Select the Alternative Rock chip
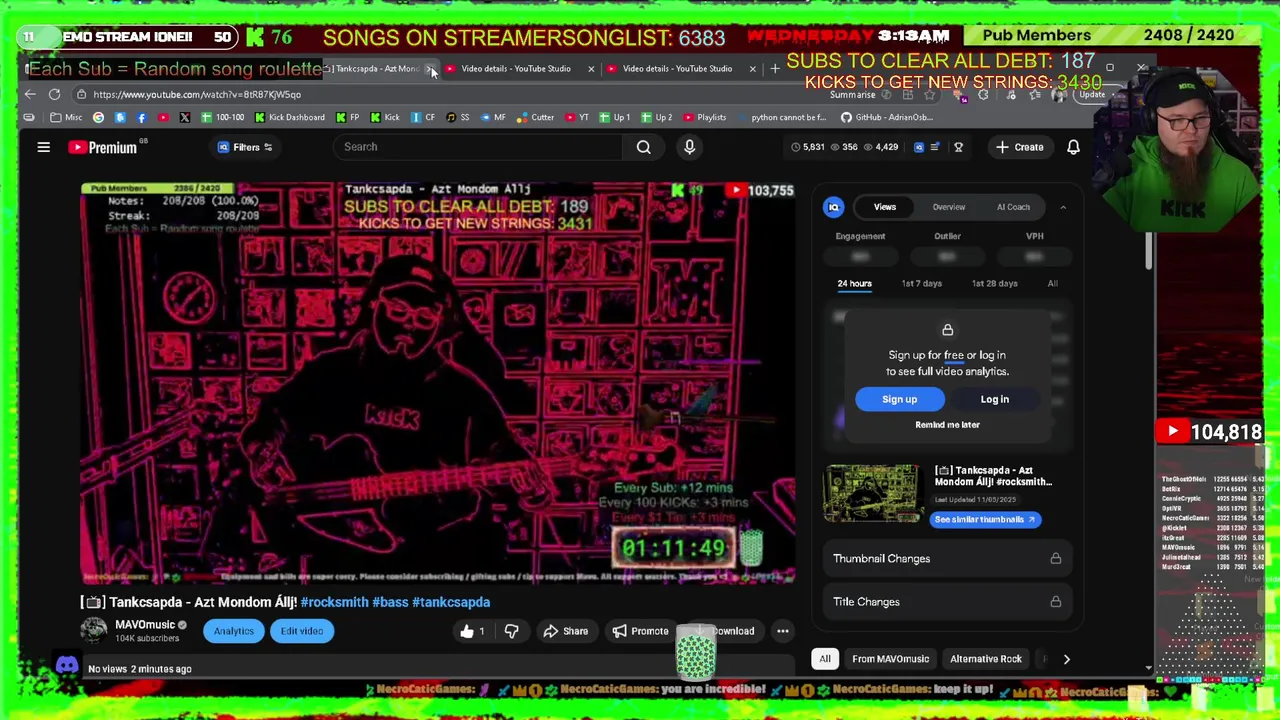Viewport: 1280px width, 720px height. click(986, 659)
